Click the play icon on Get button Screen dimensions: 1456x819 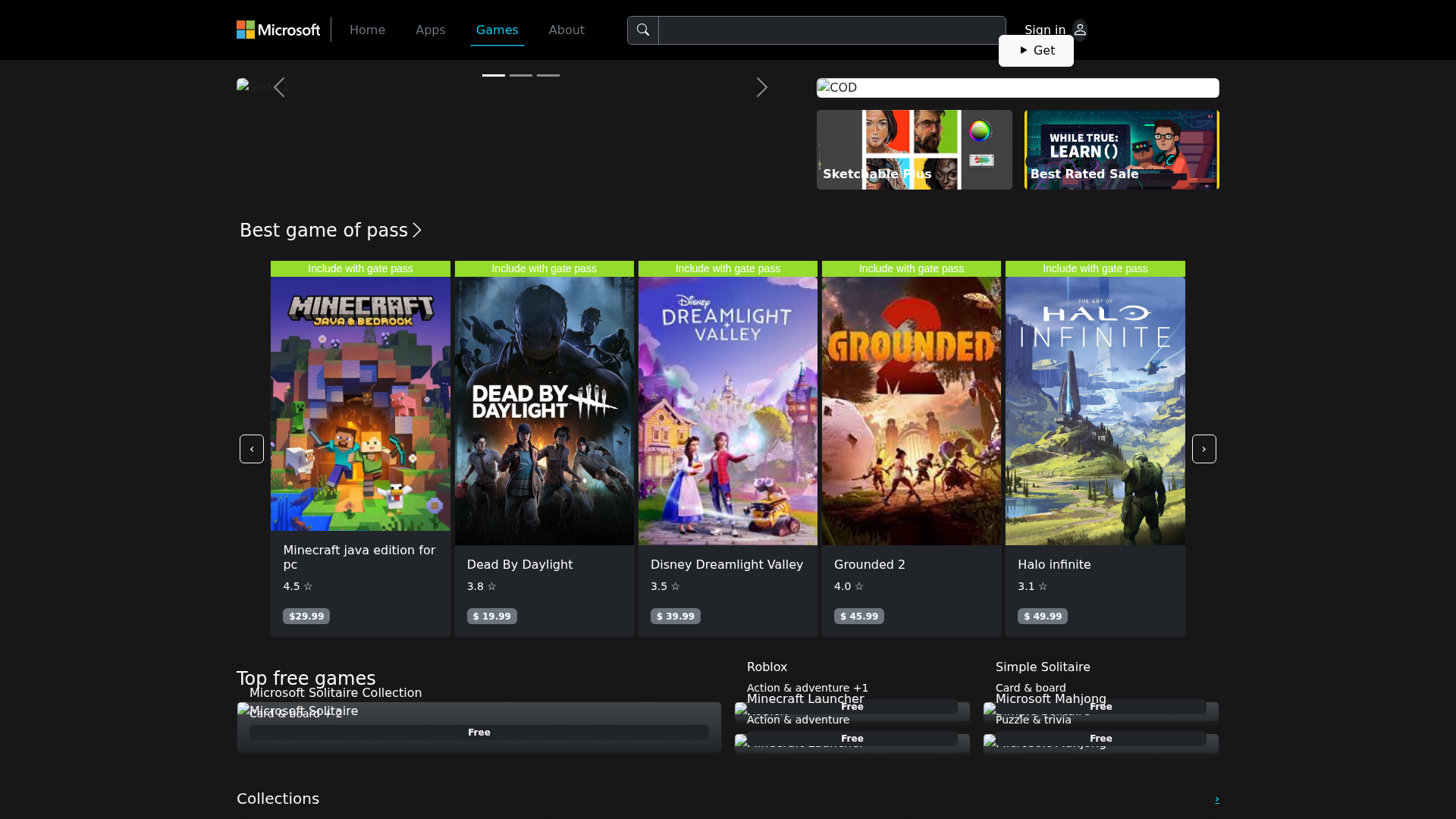[1023, 51]
